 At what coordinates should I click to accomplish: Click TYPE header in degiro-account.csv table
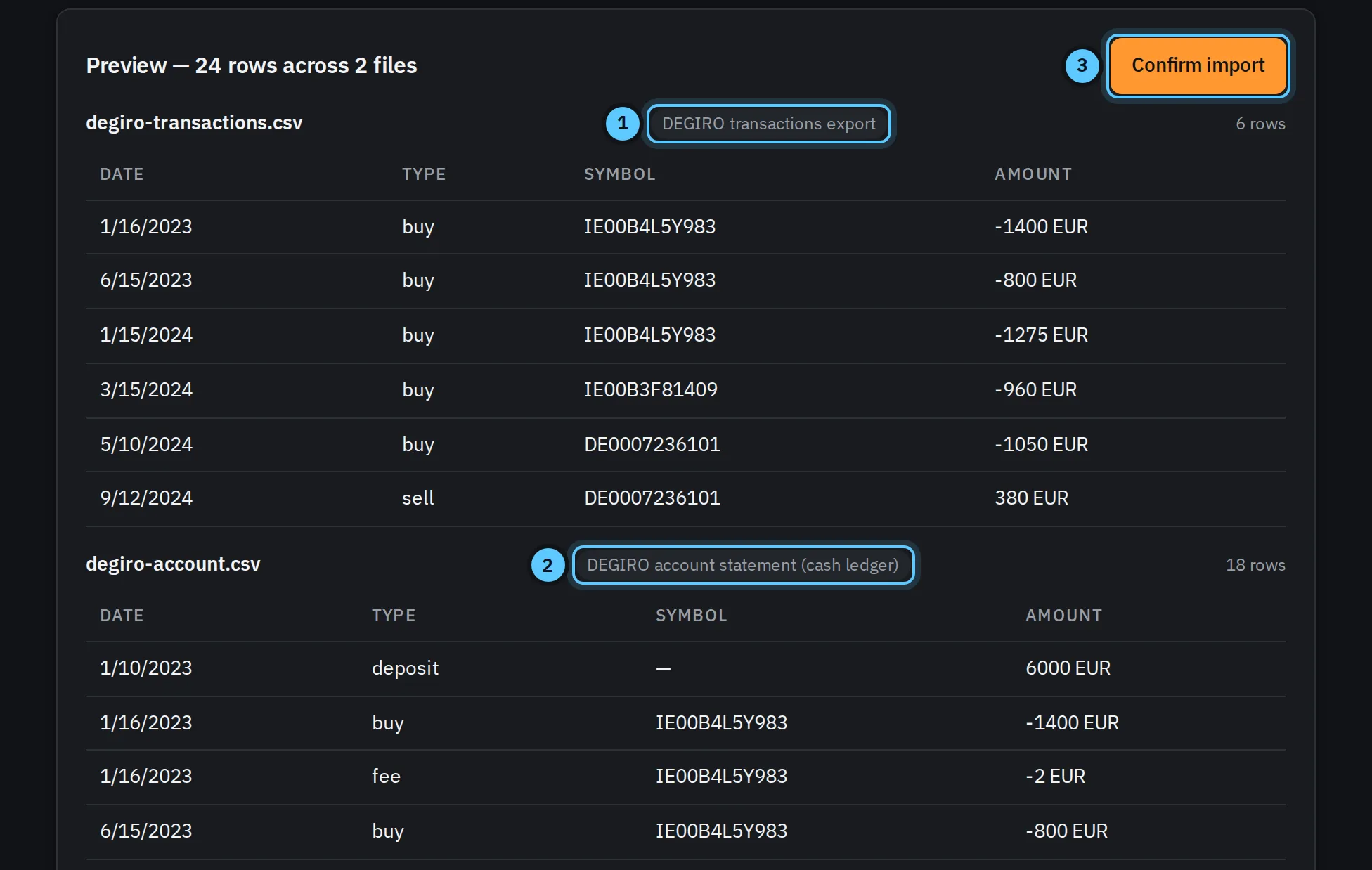(x=394, y=616)
